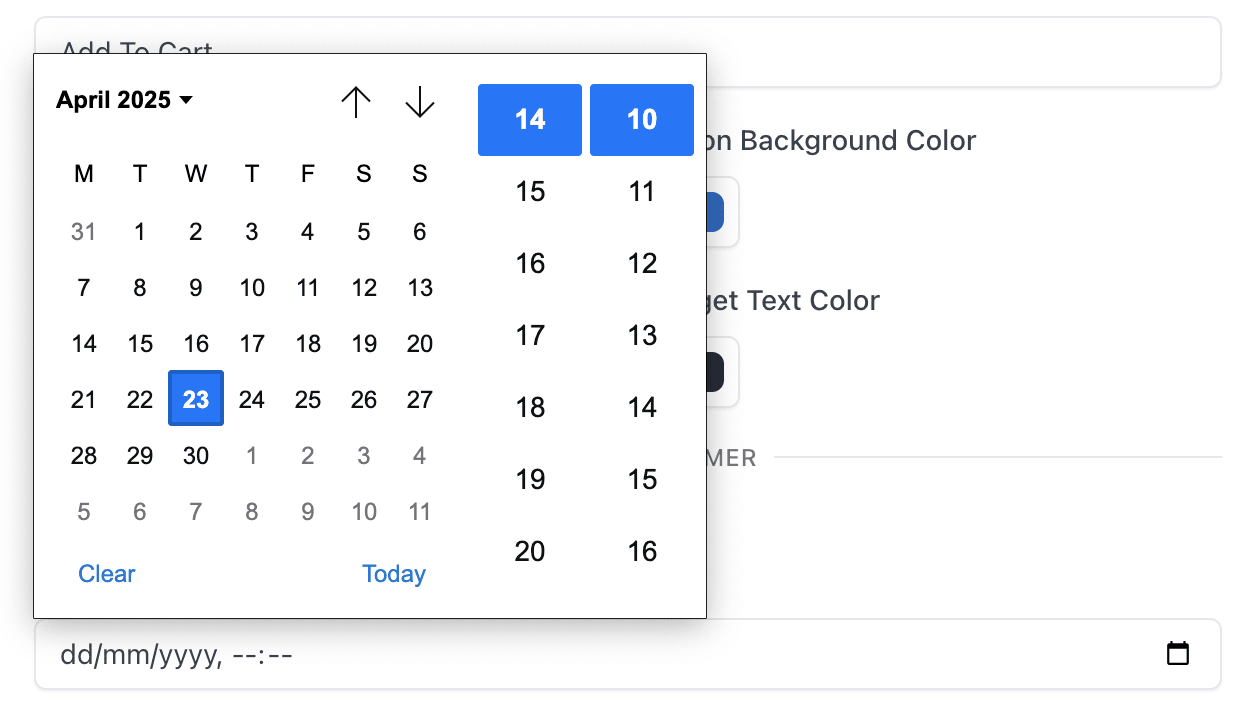Screen dimensions: 1254x718
Task: Choose April 30 in the calendar
Action: point(196,456)
